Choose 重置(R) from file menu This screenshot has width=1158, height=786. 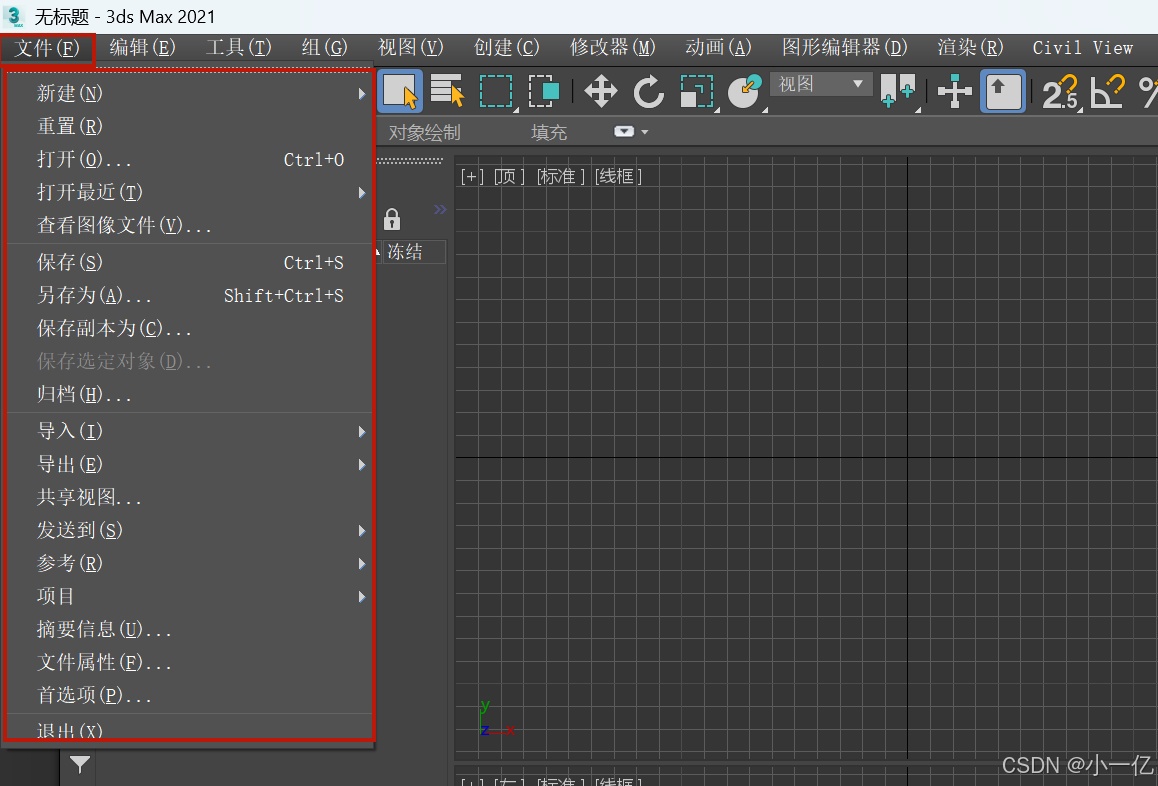tap(189, 126)
